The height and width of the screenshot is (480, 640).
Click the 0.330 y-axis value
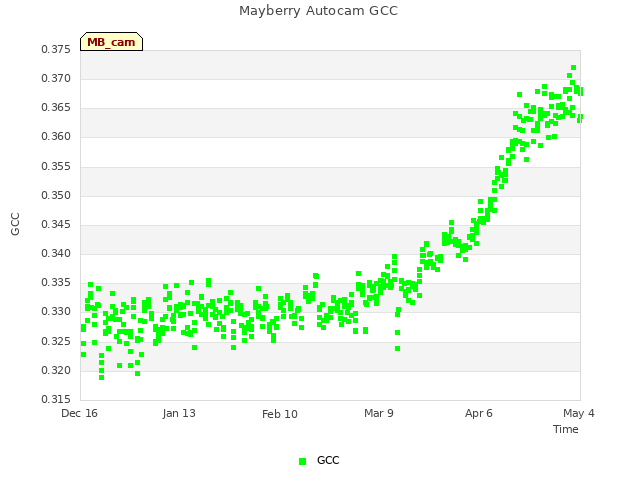[x=56, y=311]
